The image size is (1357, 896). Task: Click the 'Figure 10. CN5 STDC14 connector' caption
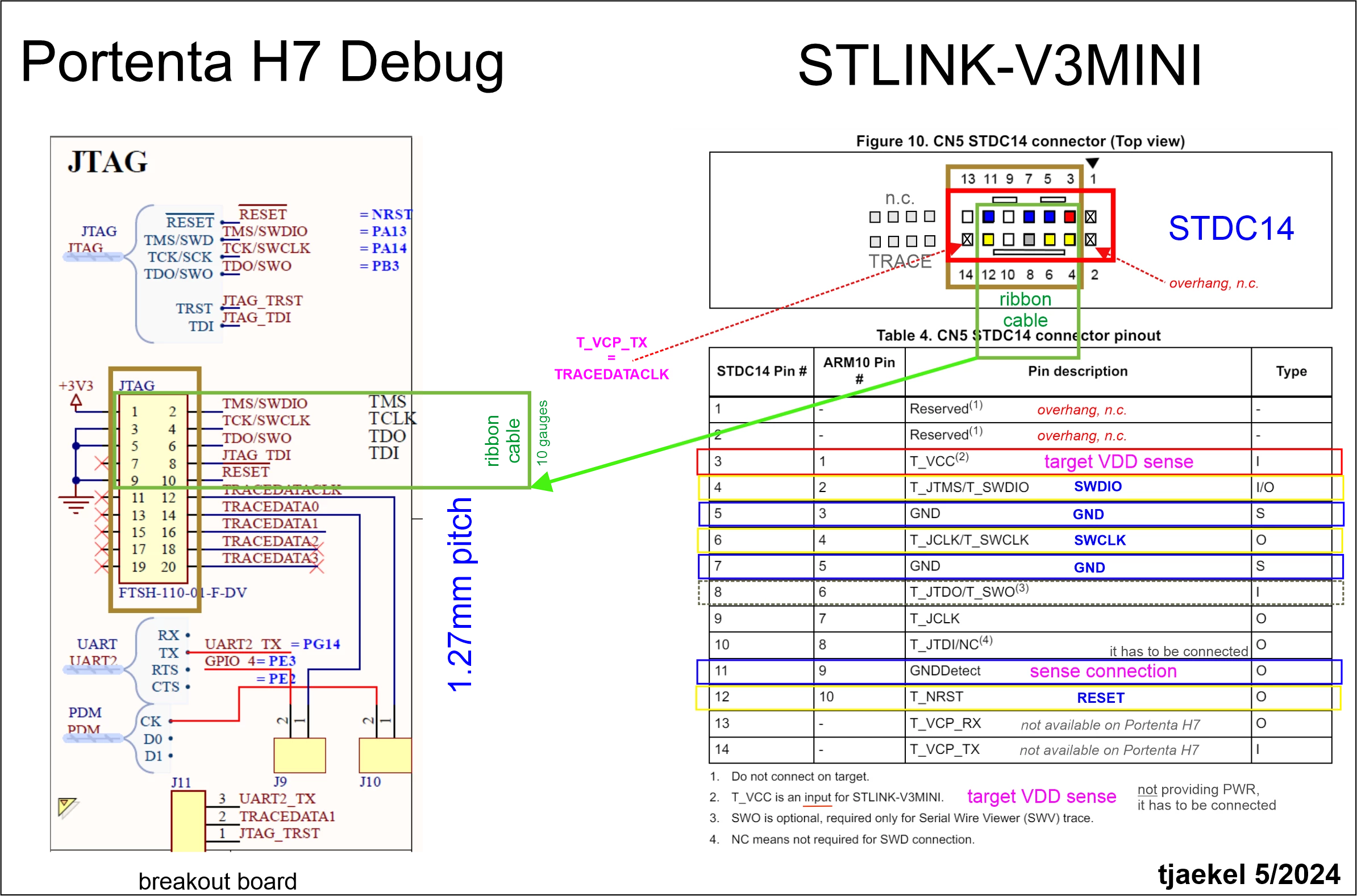click(x=1021, y=141)
